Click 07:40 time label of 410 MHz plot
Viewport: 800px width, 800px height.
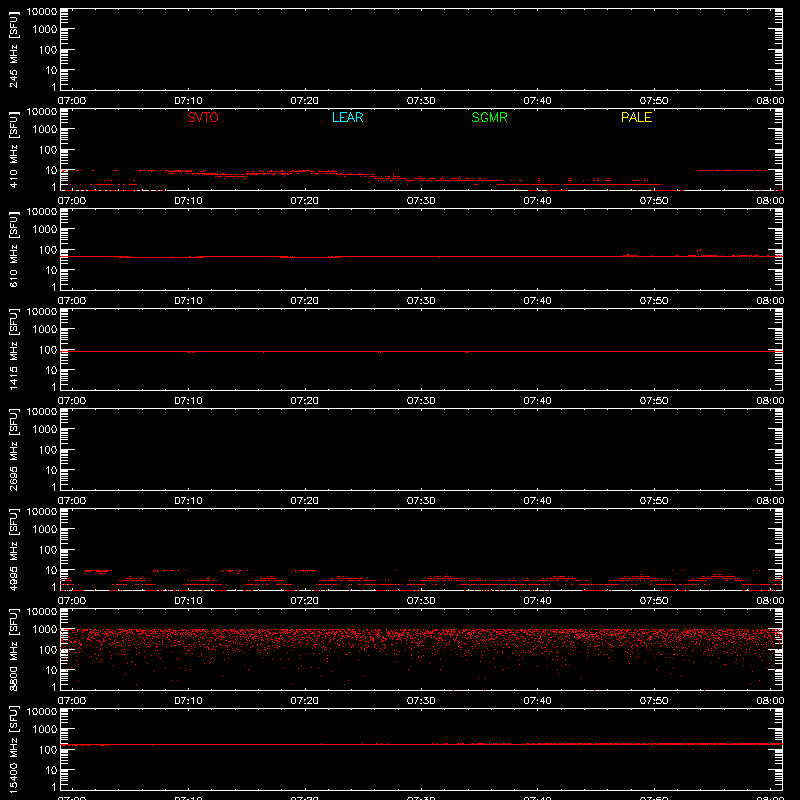coord(537,201)
